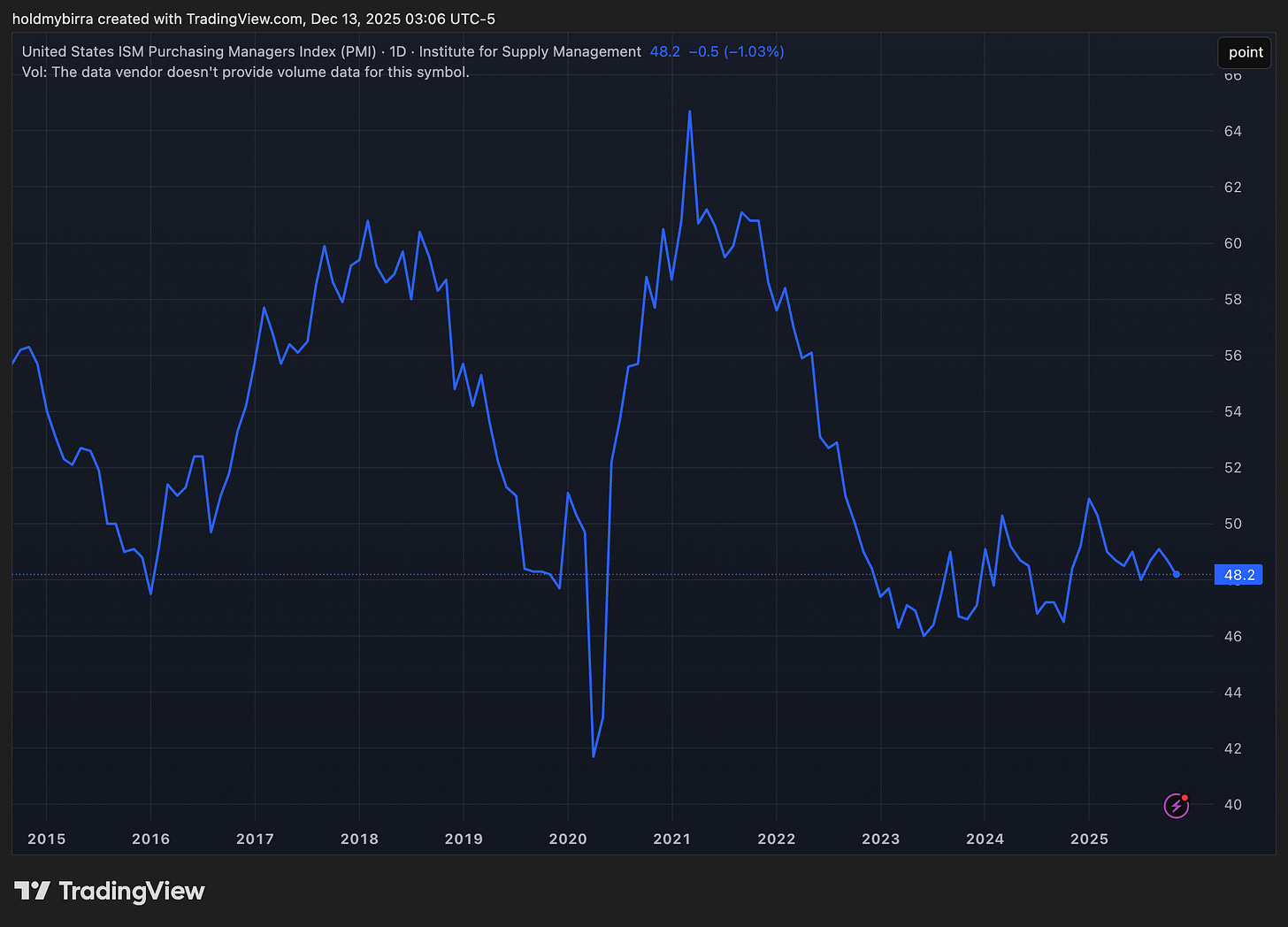Screen dimensions: 1288x927
Task: Click the 2019 label on time axis
Action: [x=464, y=839]
